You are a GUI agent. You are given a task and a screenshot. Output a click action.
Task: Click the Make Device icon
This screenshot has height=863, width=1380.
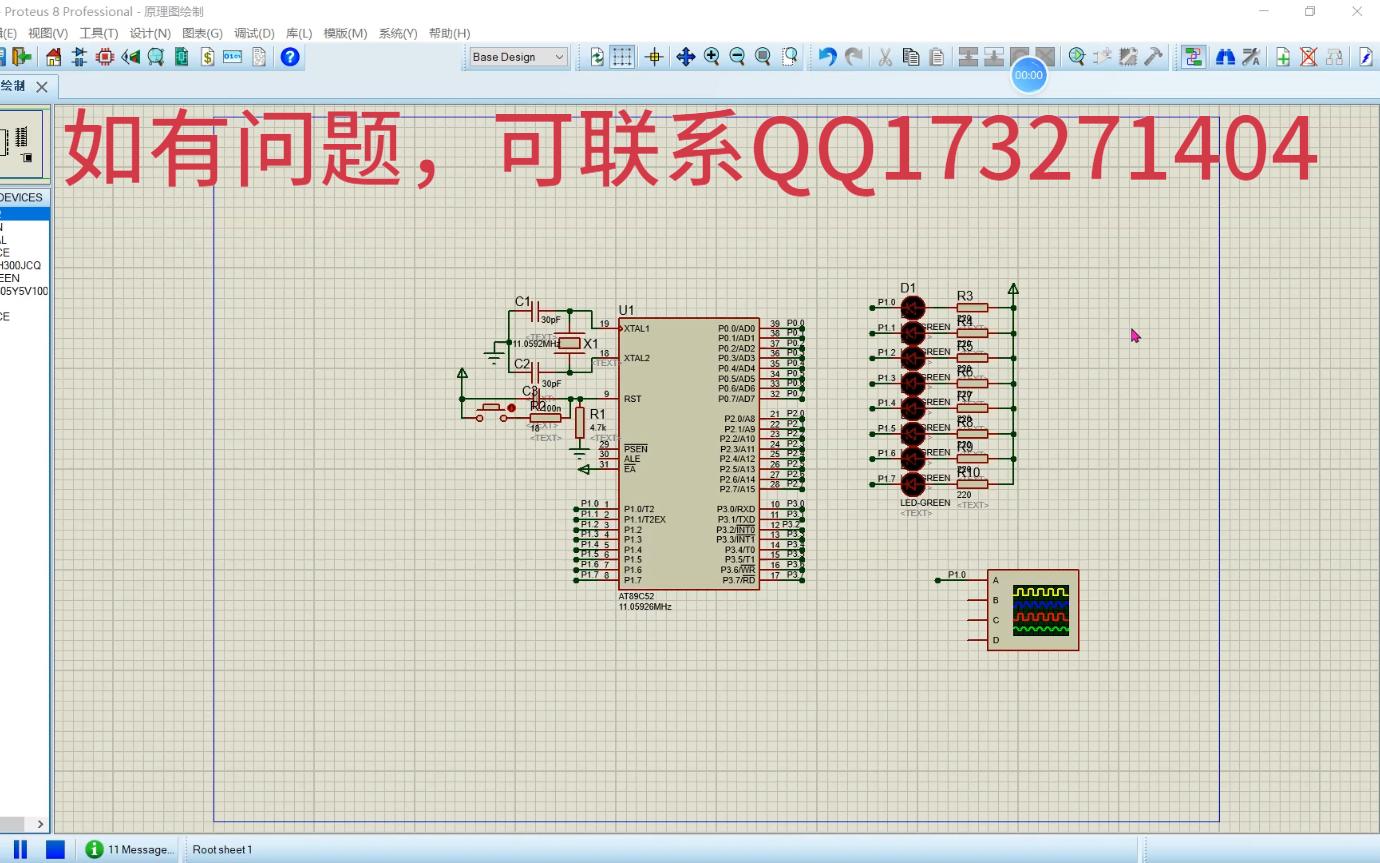point(1102,57)
